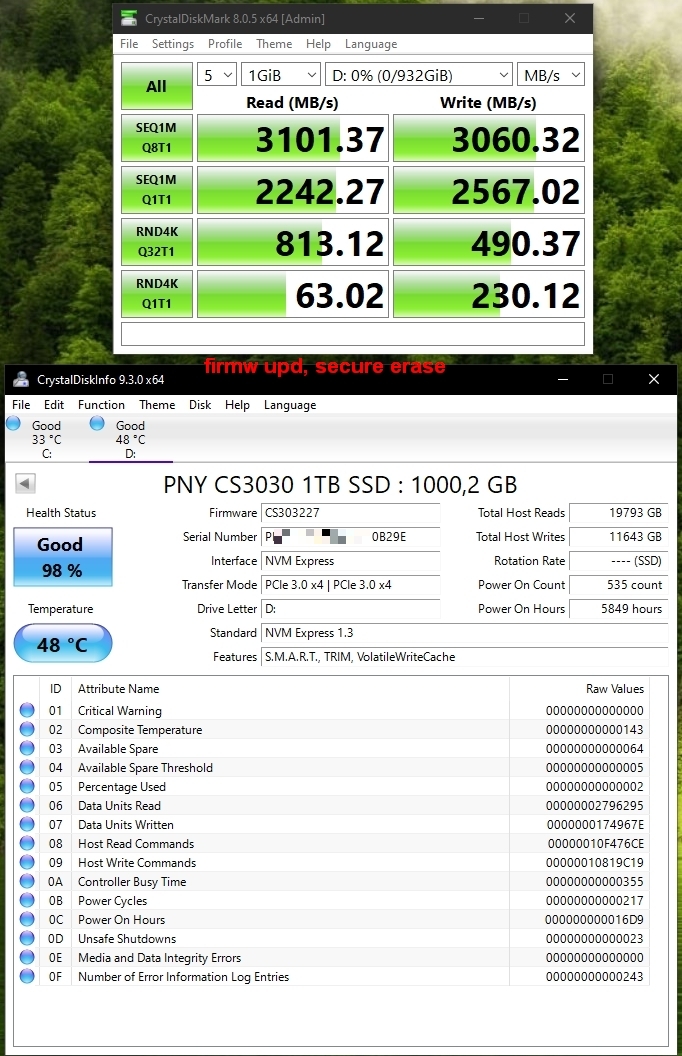Screen dimensions: 682x1056
Task: Click the Serial Number field
Action: (x=350, y=537)
